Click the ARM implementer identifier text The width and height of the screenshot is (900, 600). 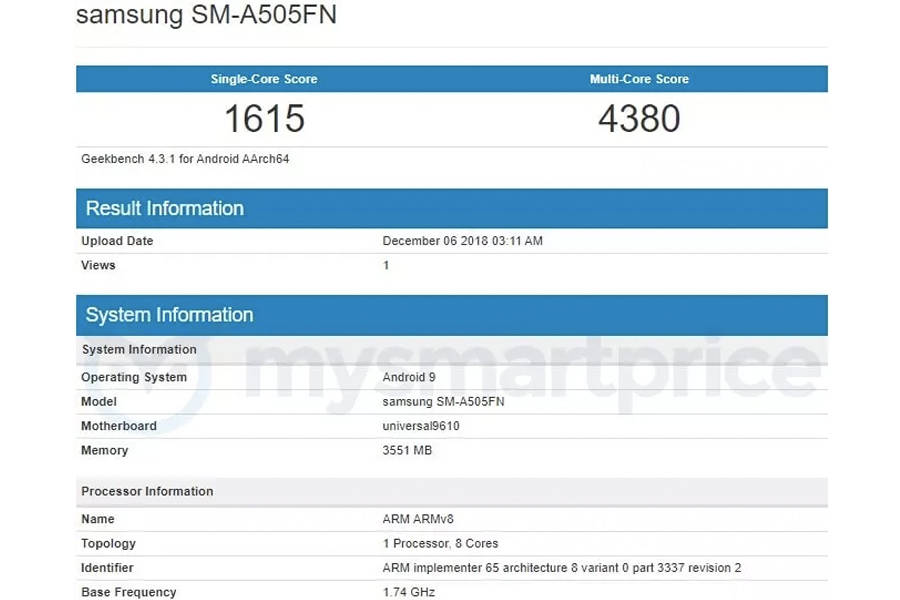point(560,567)
